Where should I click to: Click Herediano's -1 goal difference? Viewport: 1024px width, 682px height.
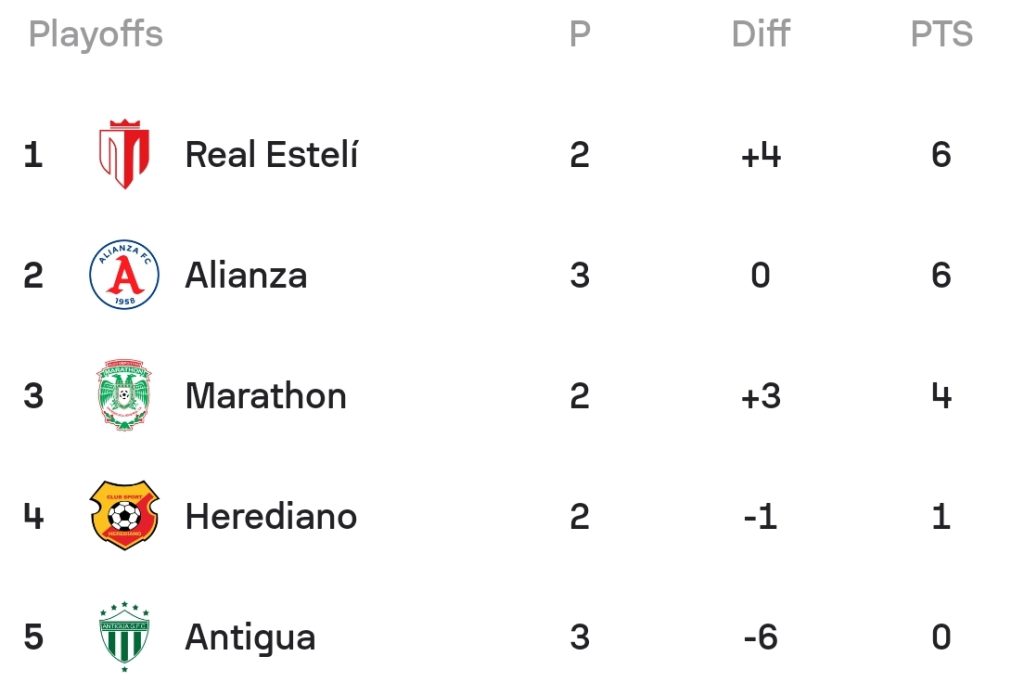coord(761,517)
